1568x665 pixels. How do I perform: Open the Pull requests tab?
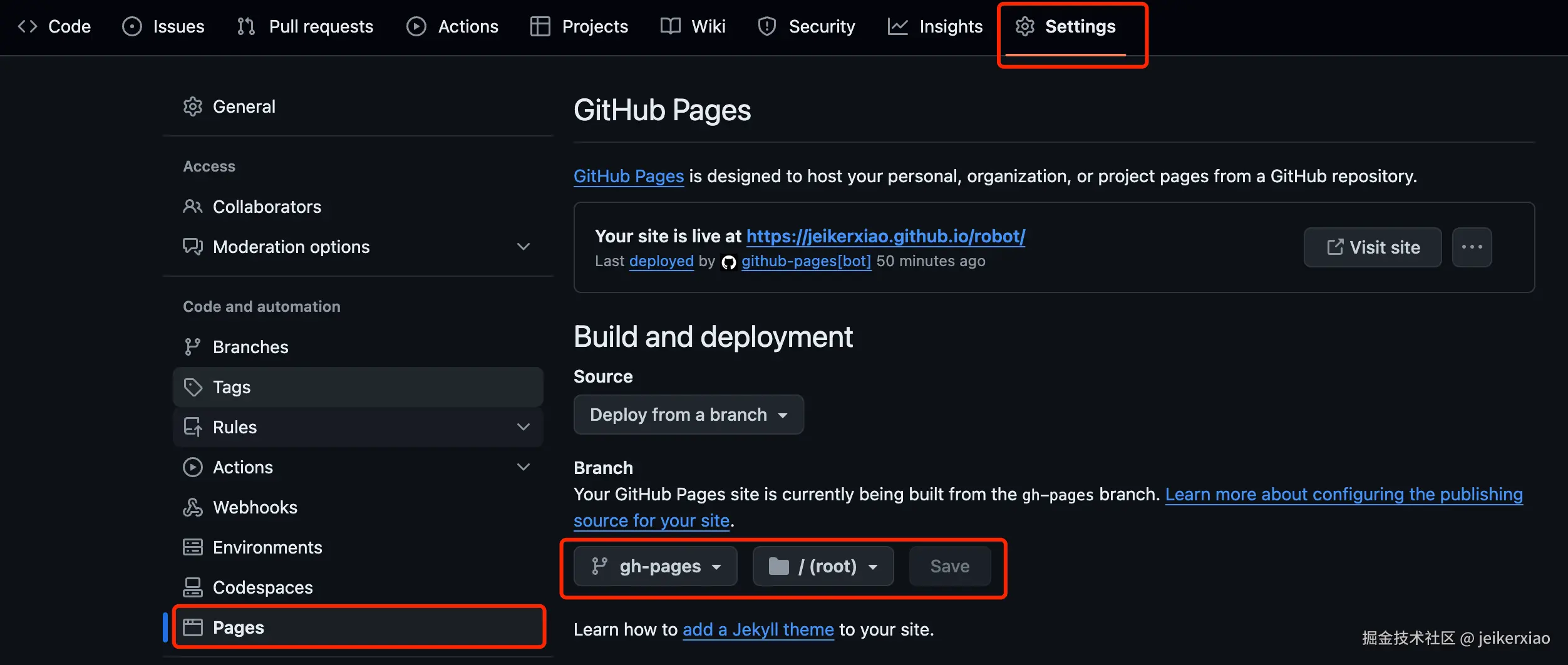[x=305, y=26]
